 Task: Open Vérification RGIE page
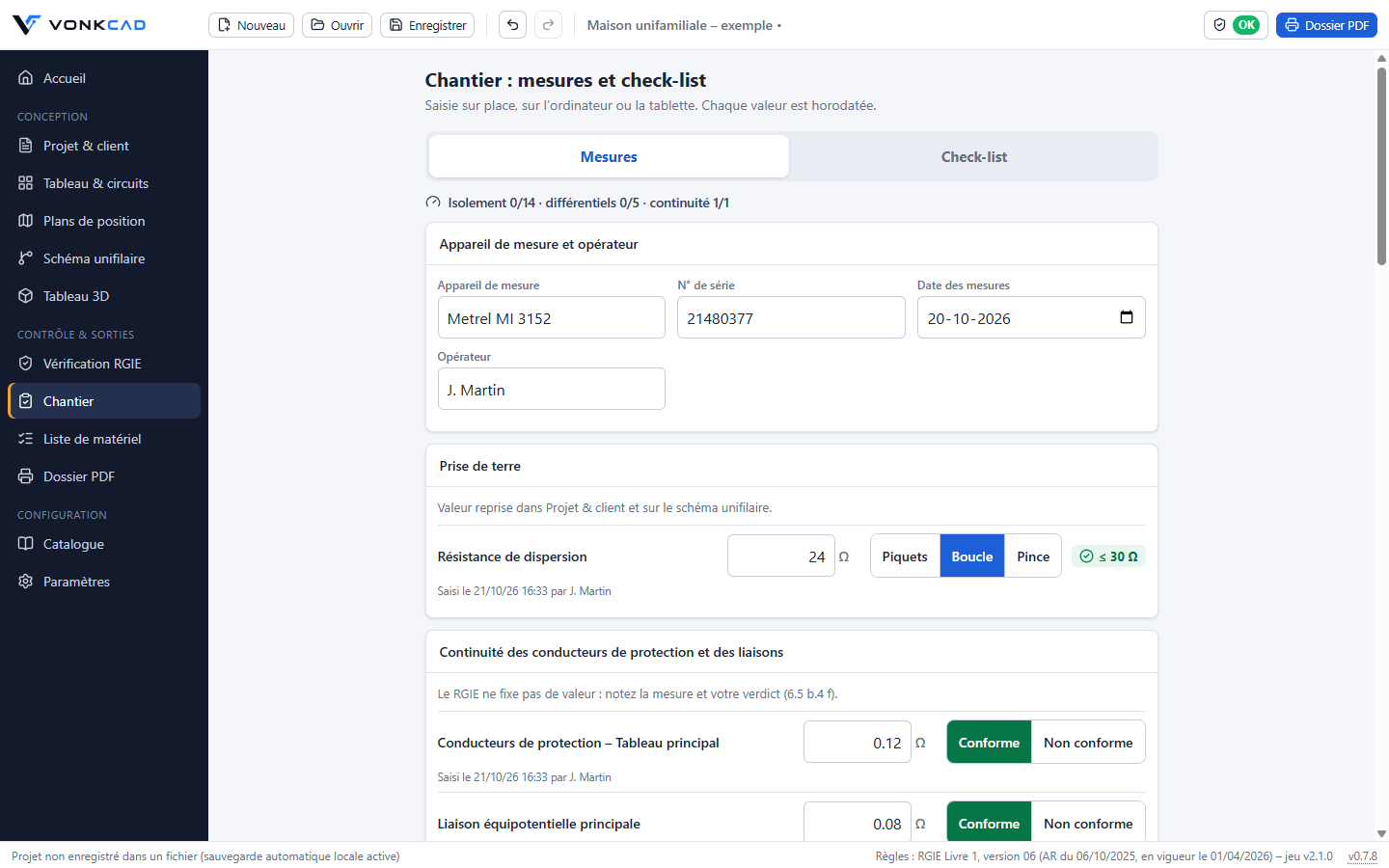click(104, 364)
